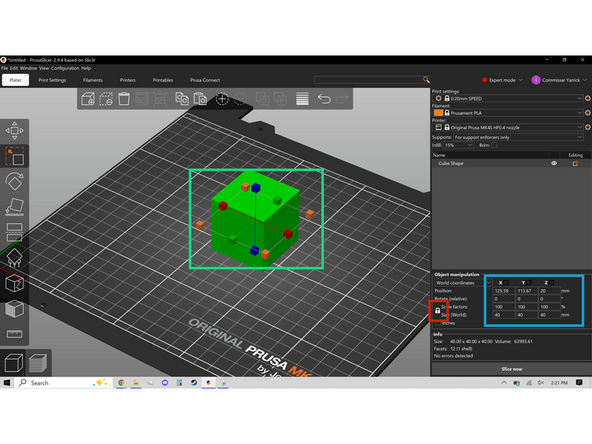Switch to the Printables tab
Screen dimensions: 592x444
tap(163, 80)
